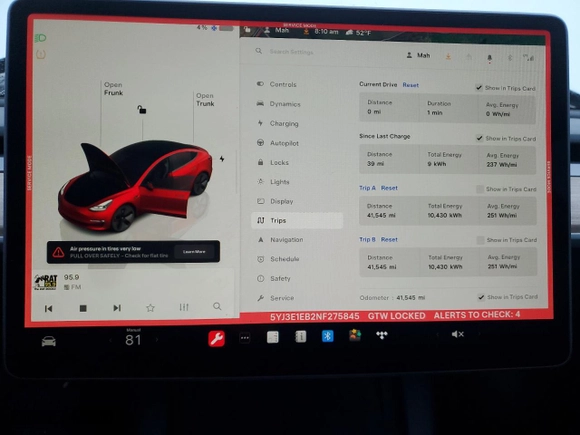Check Trip A Show in Trips Card
Viewport: 580px width, 435px height.
[480, 189]
